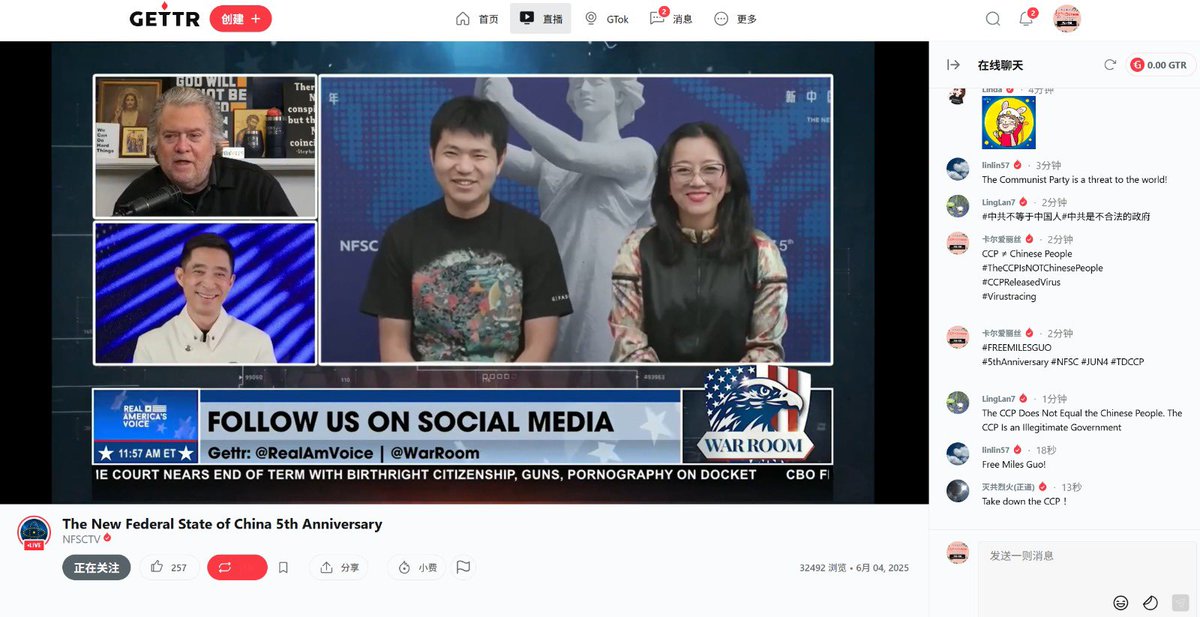Viewport: 1200px width, 617px height.
Task: Bookmark the live stream
Action: [283, 568]
